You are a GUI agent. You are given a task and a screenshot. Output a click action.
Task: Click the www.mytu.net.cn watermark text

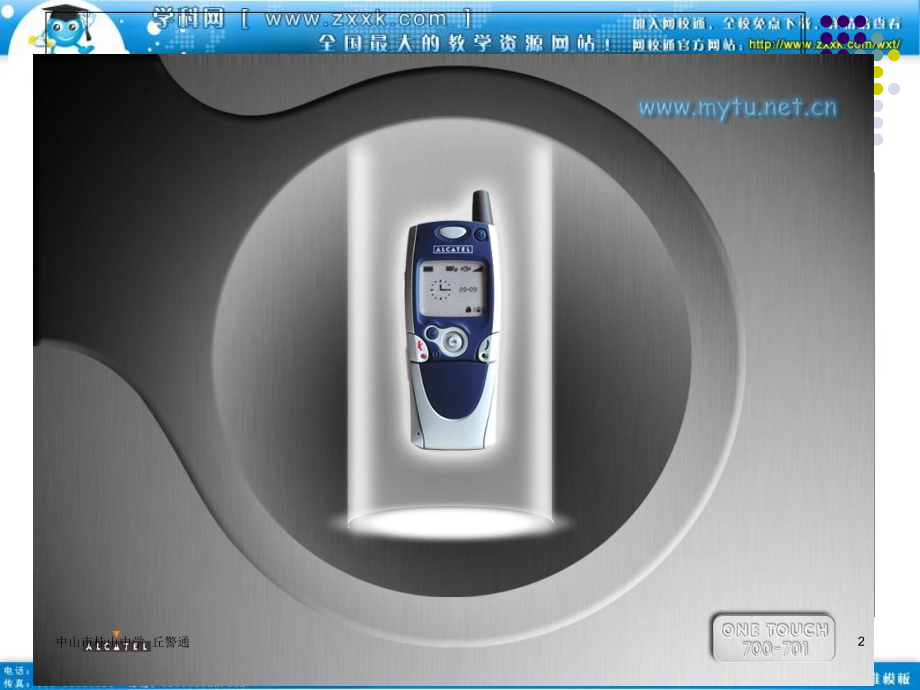737,108
